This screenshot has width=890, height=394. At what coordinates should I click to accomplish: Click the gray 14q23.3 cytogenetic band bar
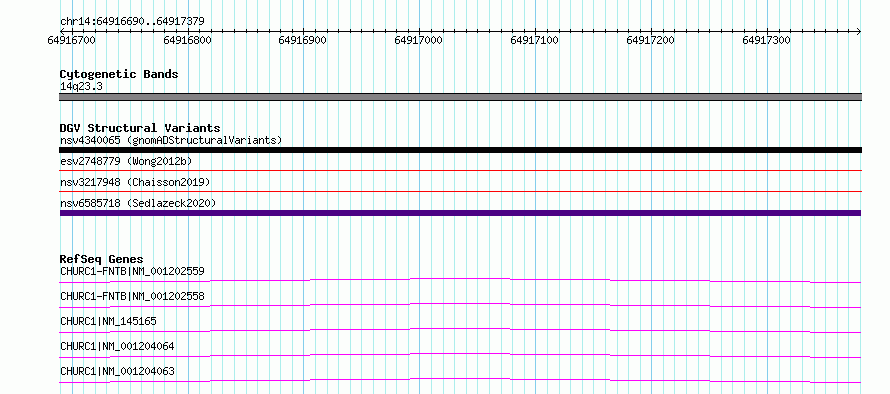pos(460,97)
